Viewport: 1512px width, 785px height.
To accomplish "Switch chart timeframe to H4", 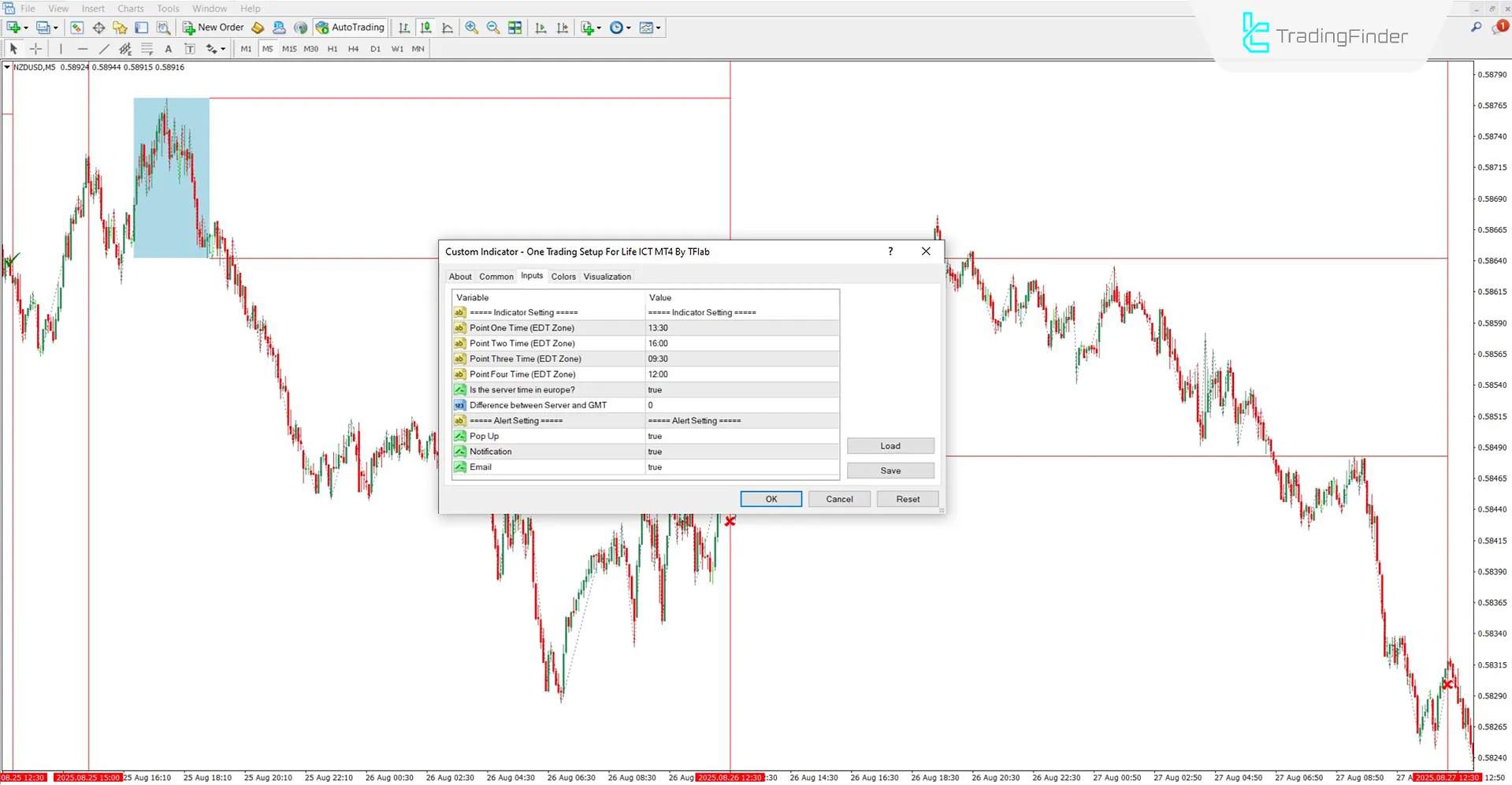I will [353, 48].
